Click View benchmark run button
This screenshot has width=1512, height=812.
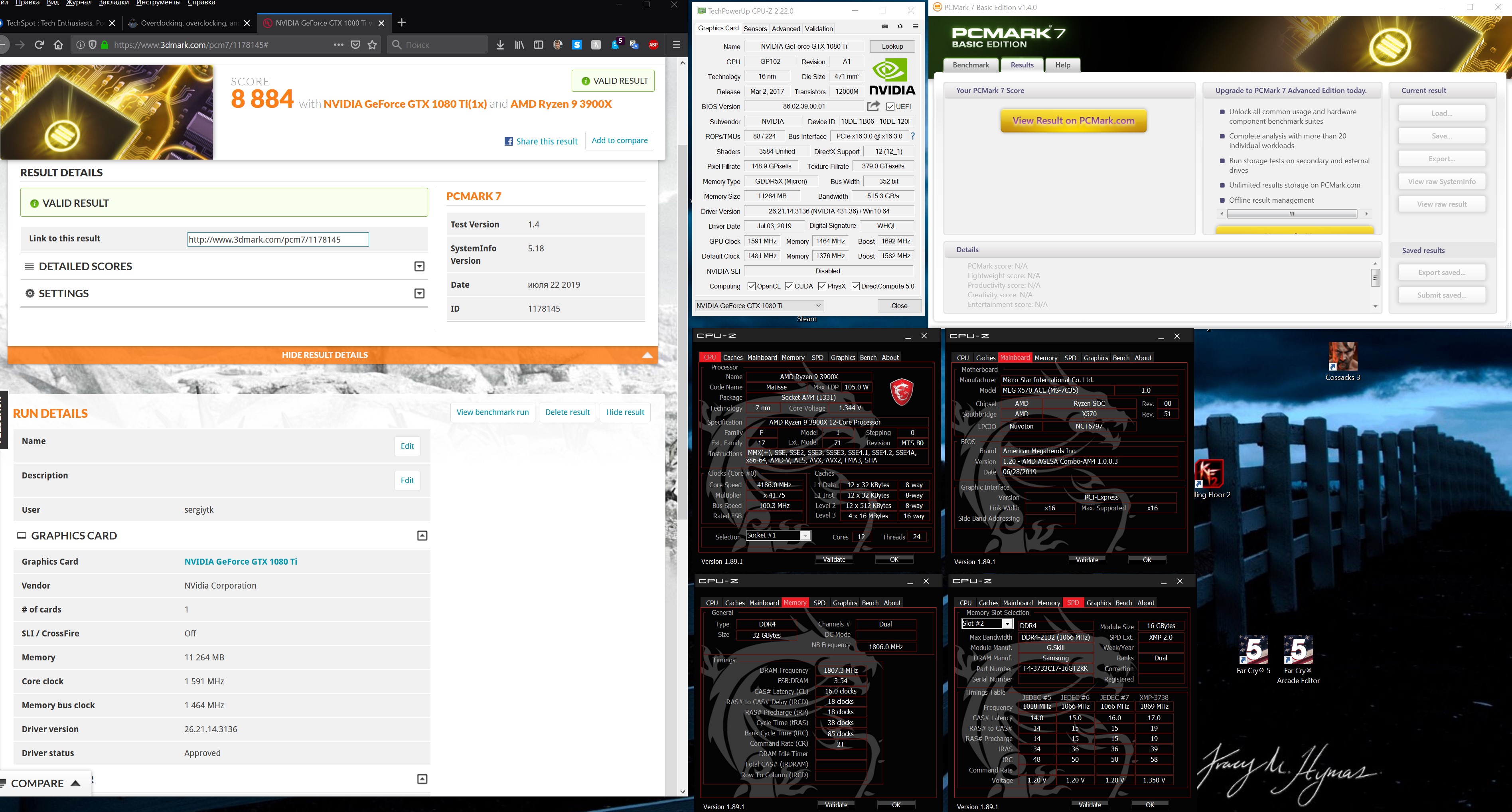point(492,412)
